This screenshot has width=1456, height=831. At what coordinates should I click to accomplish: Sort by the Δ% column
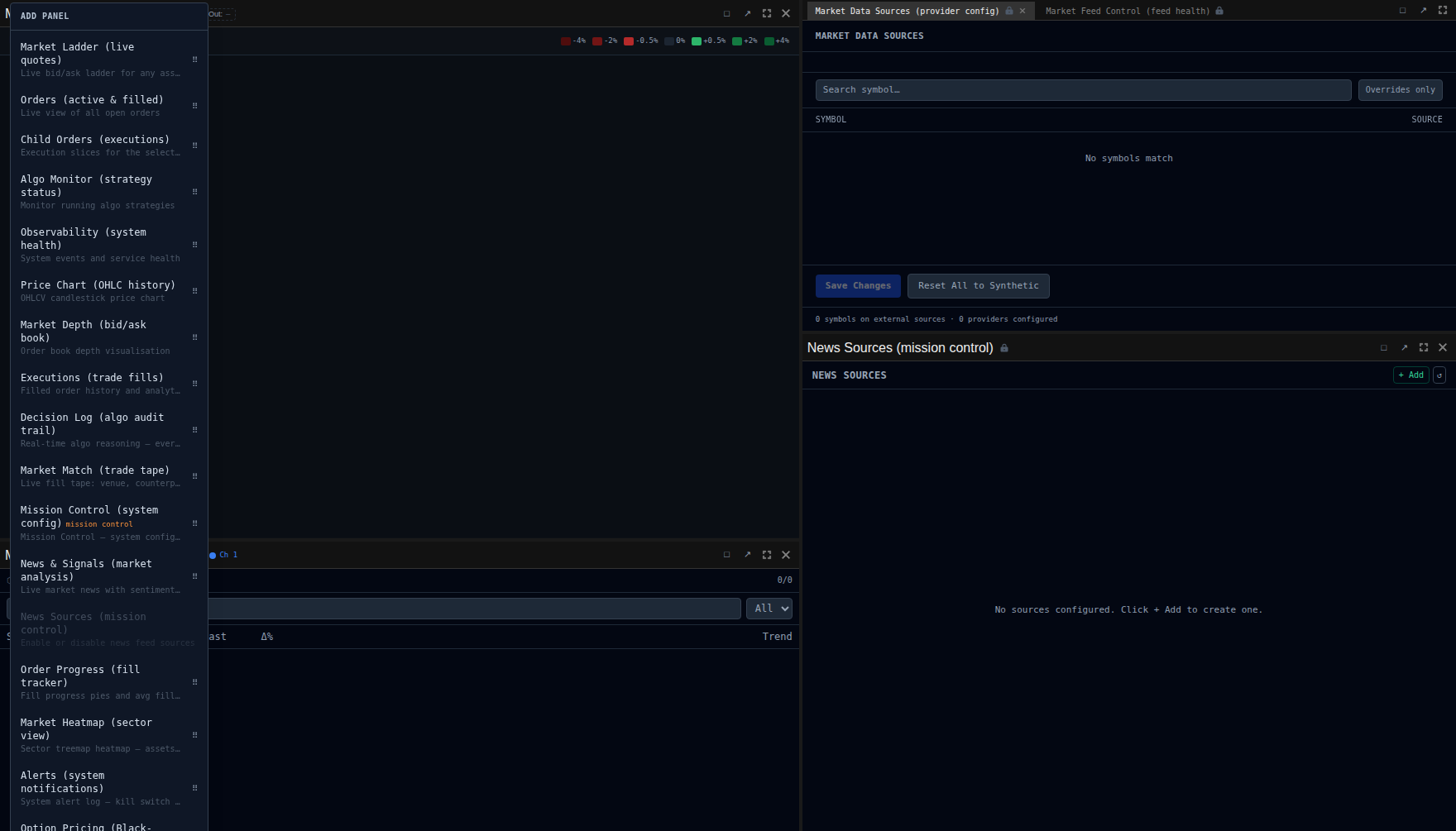click(267, 637)
